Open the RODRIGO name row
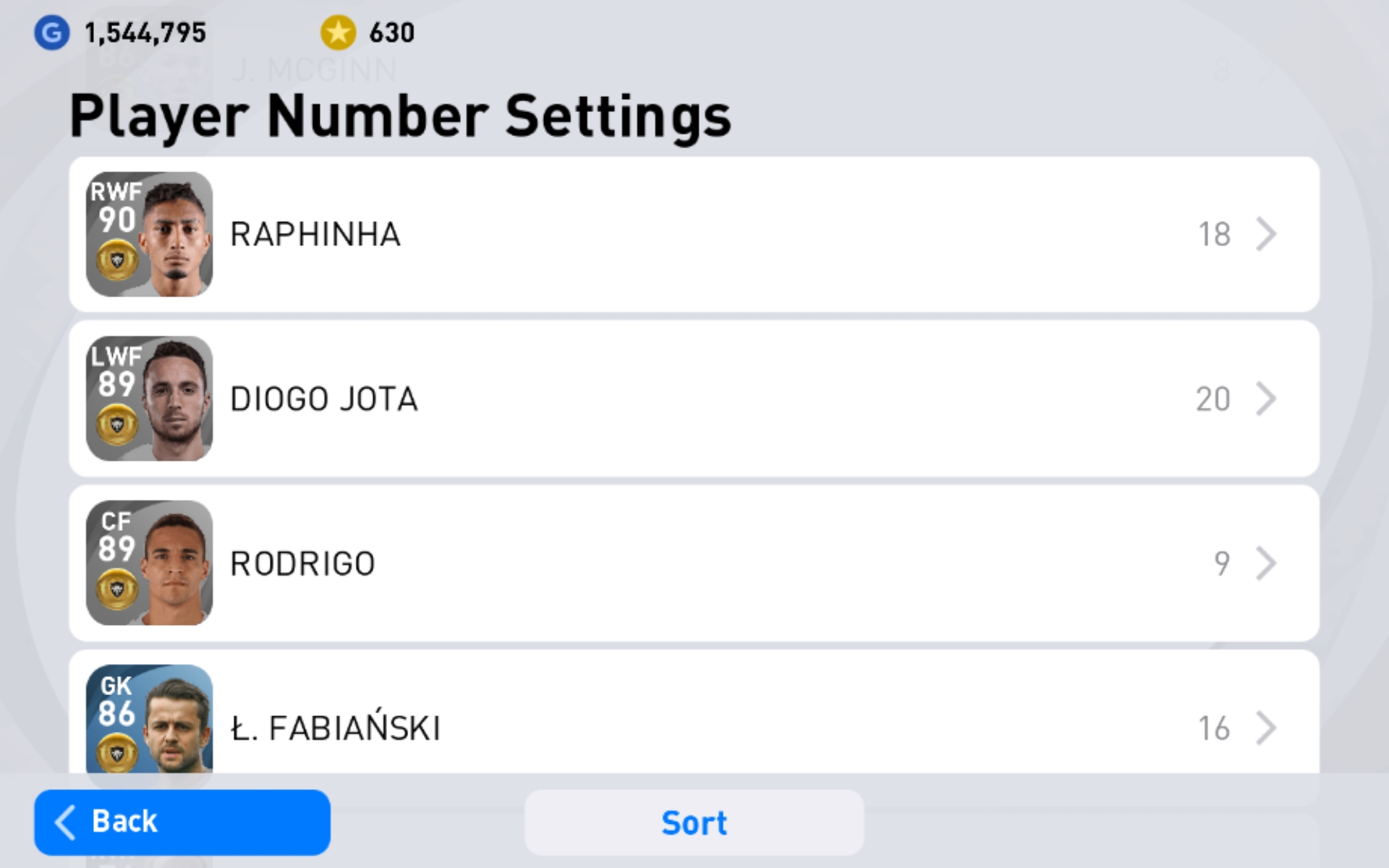This screenshot has width=1389, height=868. point(302,563)
